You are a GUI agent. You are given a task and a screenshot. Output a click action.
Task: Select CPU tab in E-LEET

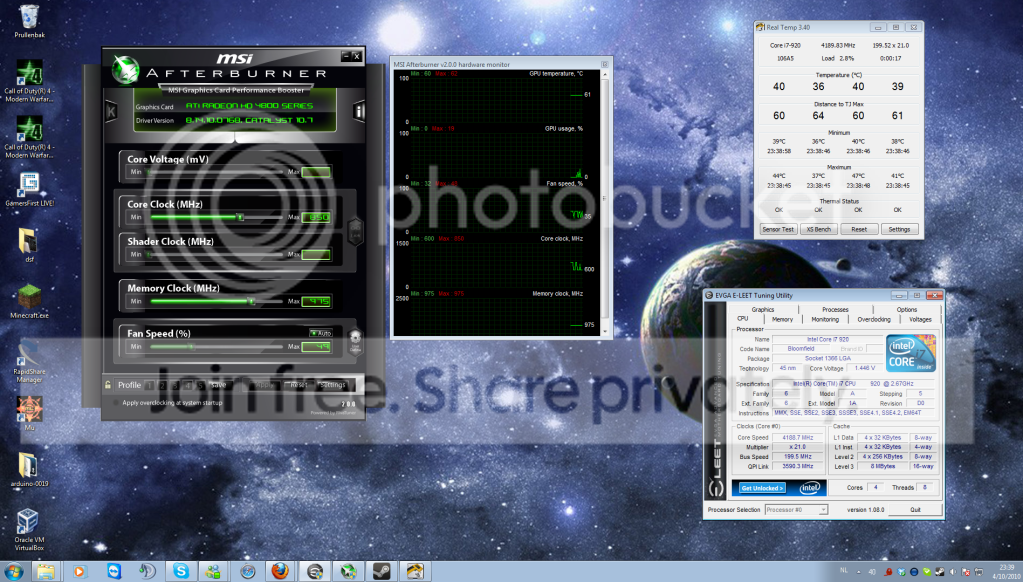(x=742, y=318)
